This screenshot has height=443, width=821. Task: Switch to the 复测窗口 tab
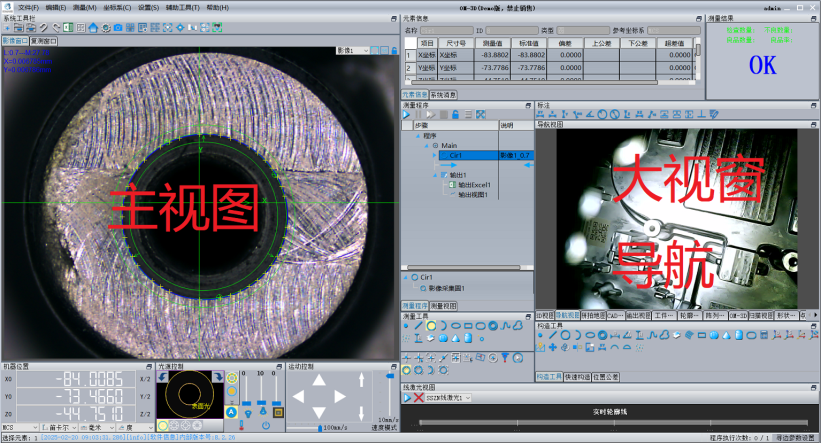[x=44, y=42]
